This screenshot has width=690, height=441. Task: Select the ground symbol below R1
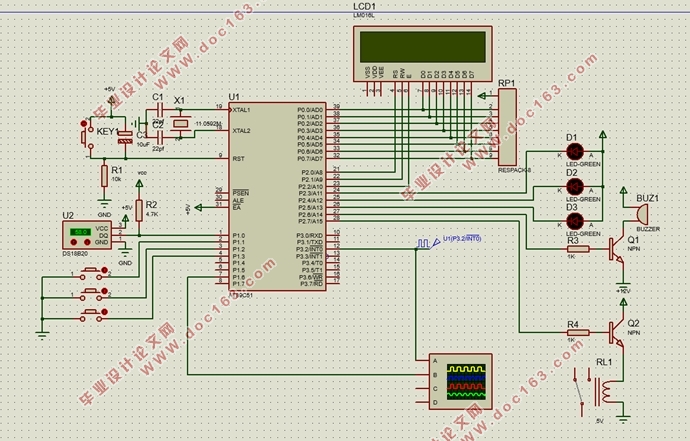click(104, 205)
